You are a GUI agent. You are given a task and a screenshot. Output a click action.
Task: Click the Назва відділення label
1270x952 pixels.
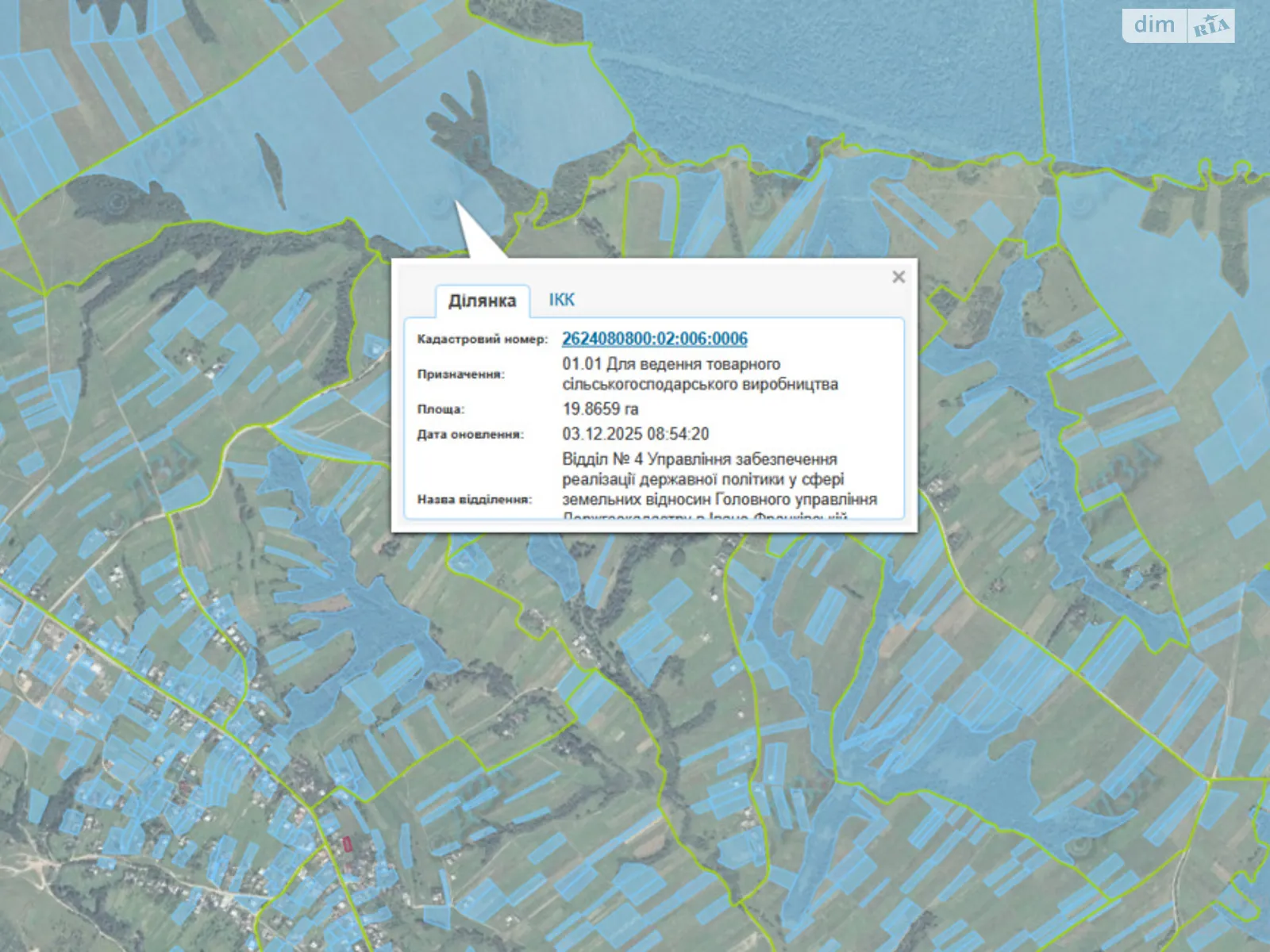(474, 500)
